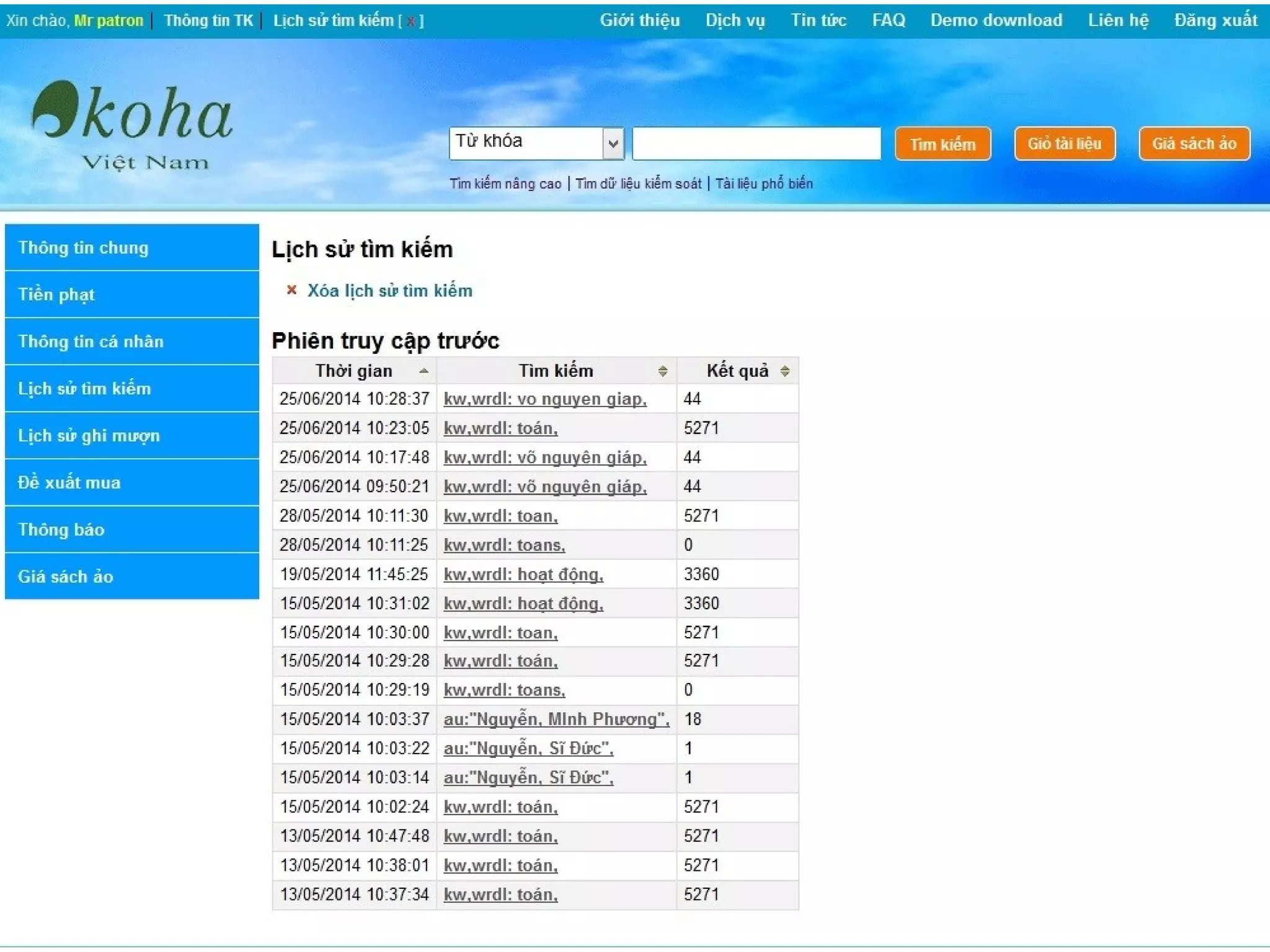Open the FAQ top menu item

[888, 20]
